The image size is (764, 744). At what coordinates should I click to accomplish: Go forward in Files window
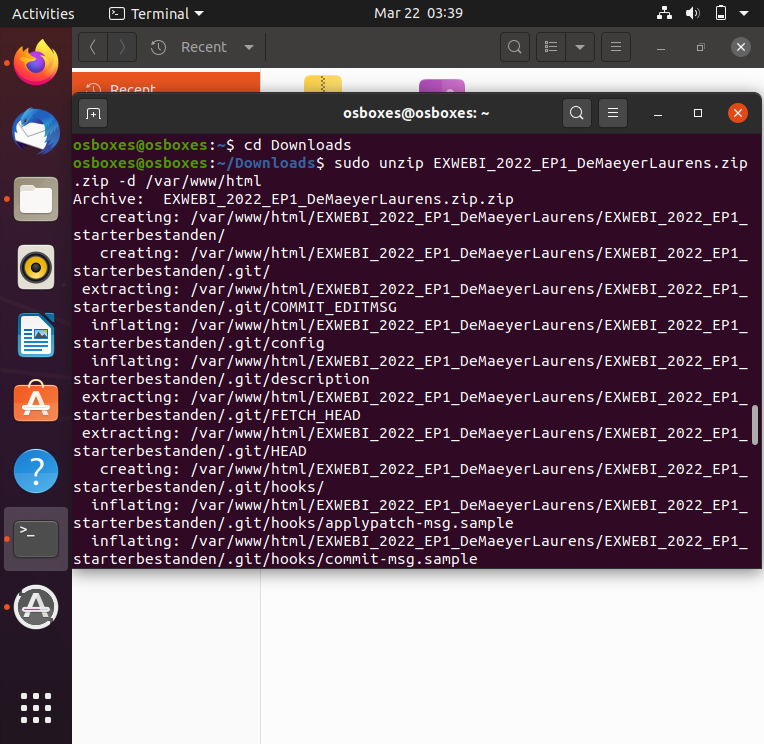coord(122,47)
